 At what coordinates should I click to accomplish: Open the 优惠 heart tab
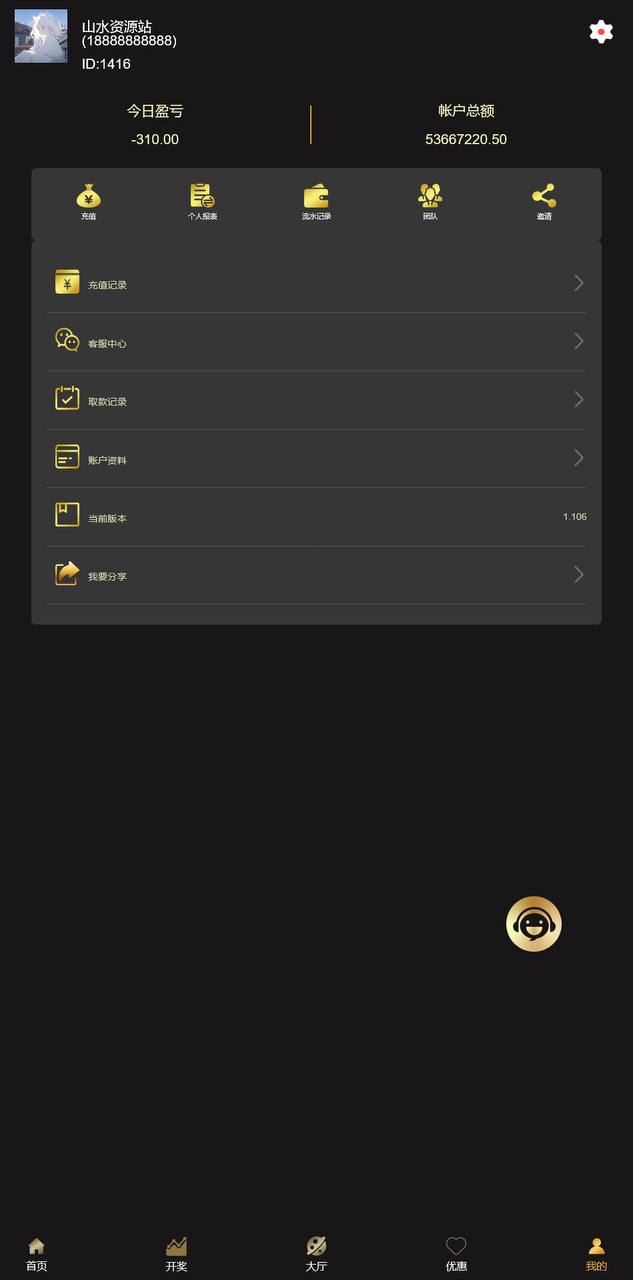(456, 1254)
